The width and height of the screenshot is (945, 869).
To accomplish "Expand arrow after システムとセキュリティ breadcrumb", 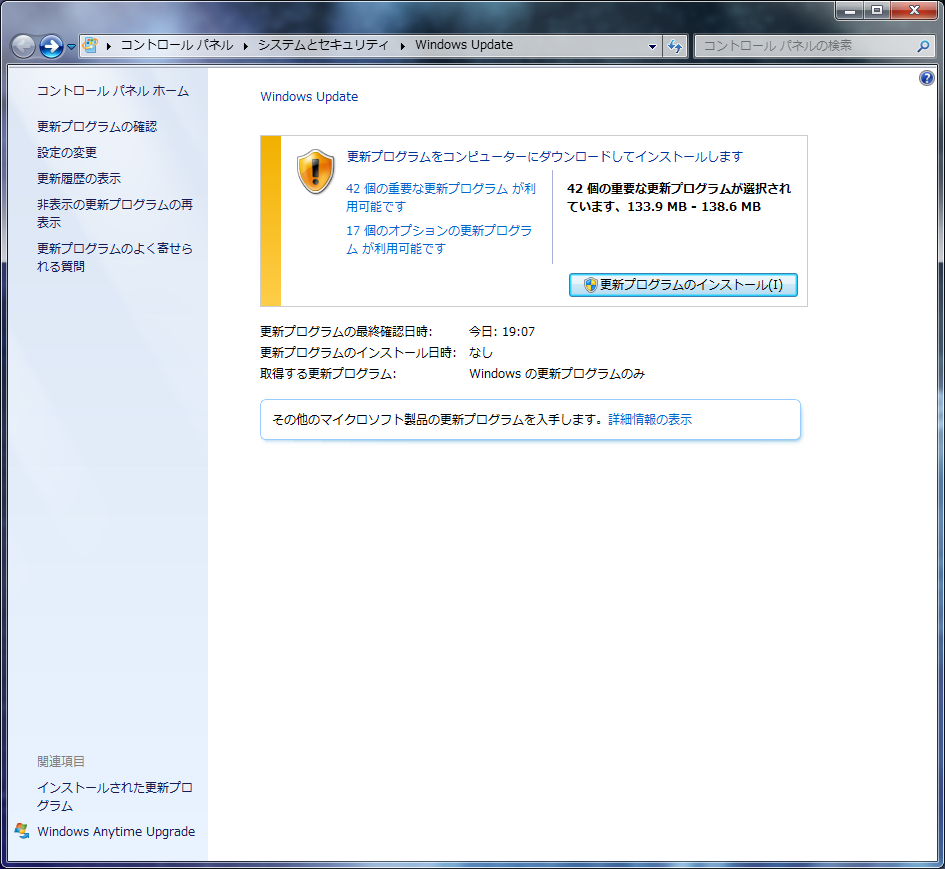I will (x=403, y=46).
